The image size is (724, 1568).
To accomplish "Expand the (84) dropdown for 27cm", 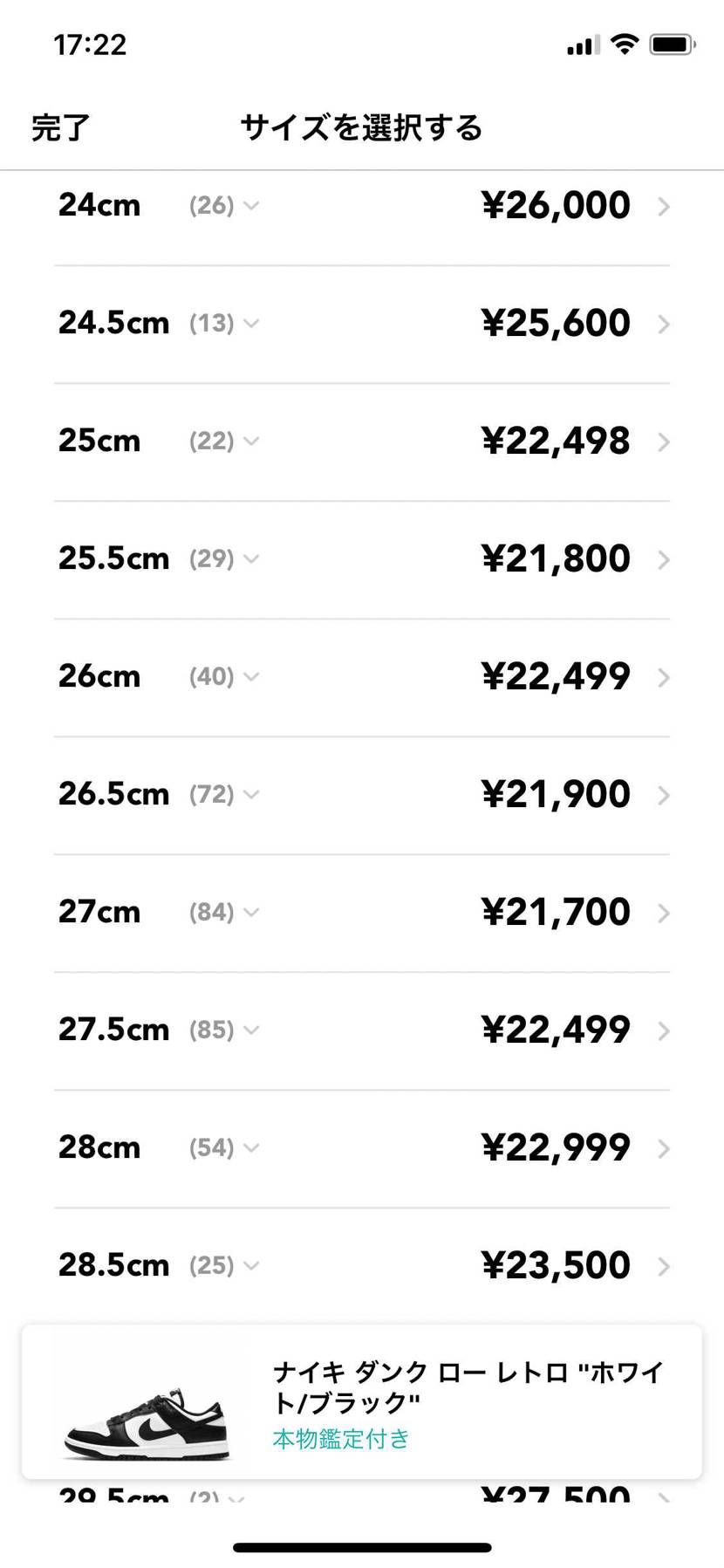I will click(224, 913).
